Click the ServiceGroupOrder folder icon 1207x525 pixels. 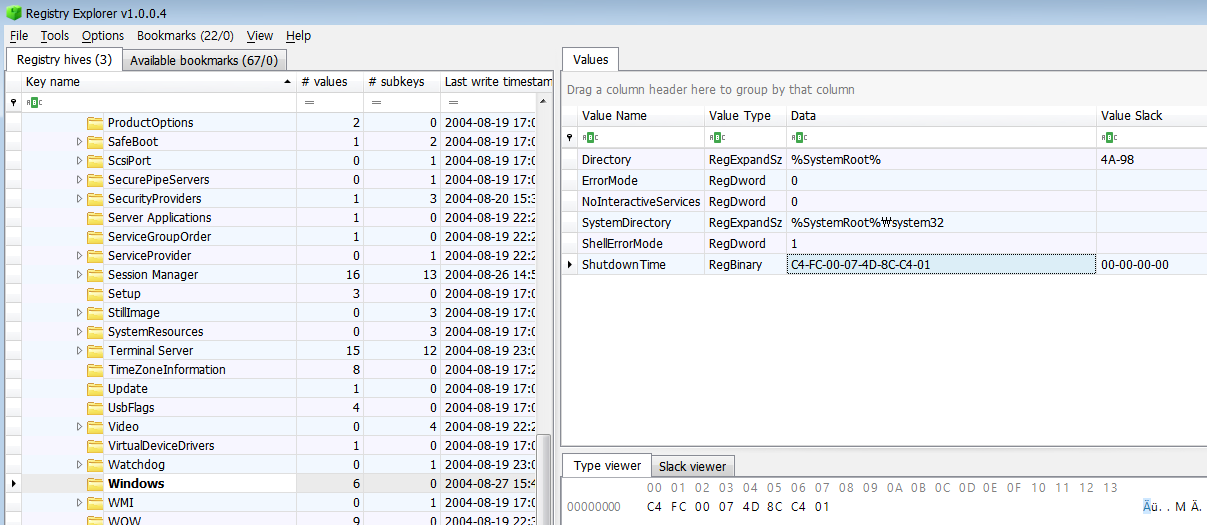pyautogui.click(x=95, y=237)
